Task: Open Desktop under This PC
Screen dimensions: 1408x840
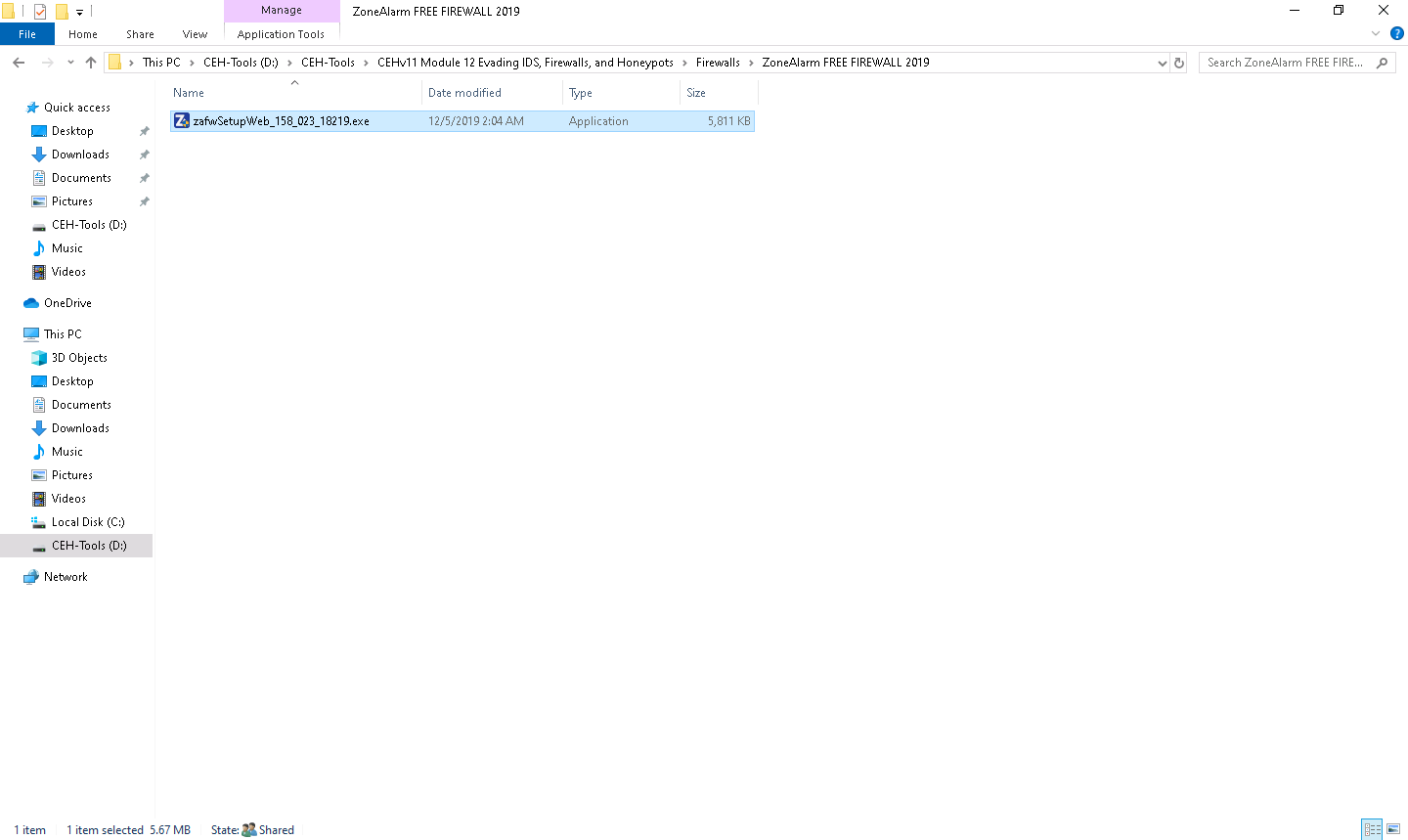Action: pyautogui.click(x=72, y=381)
